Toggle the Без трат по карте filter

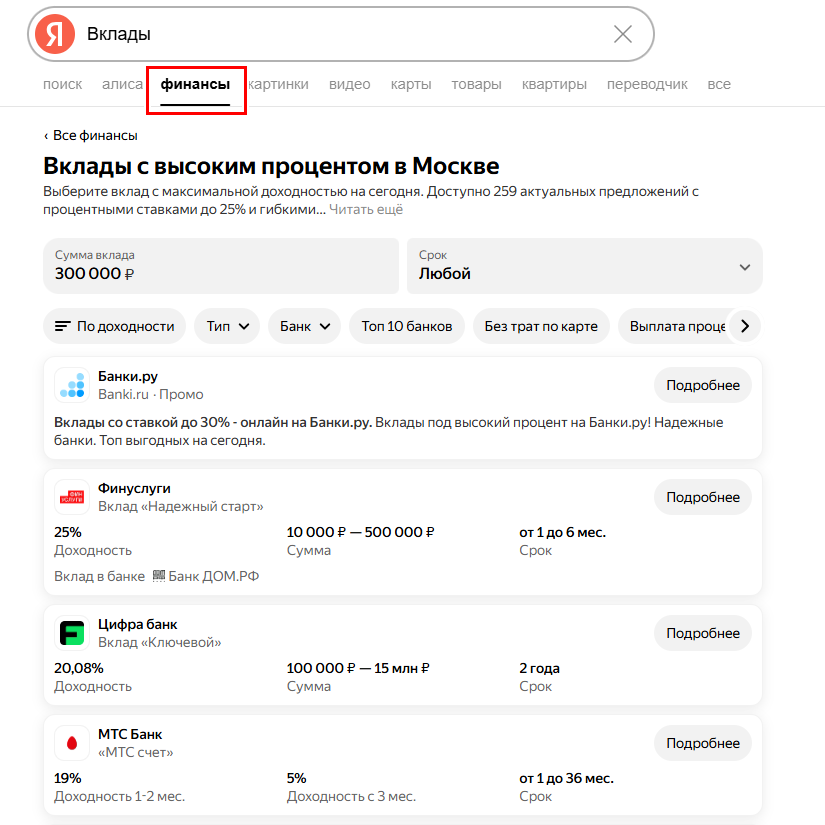point(541,326)
